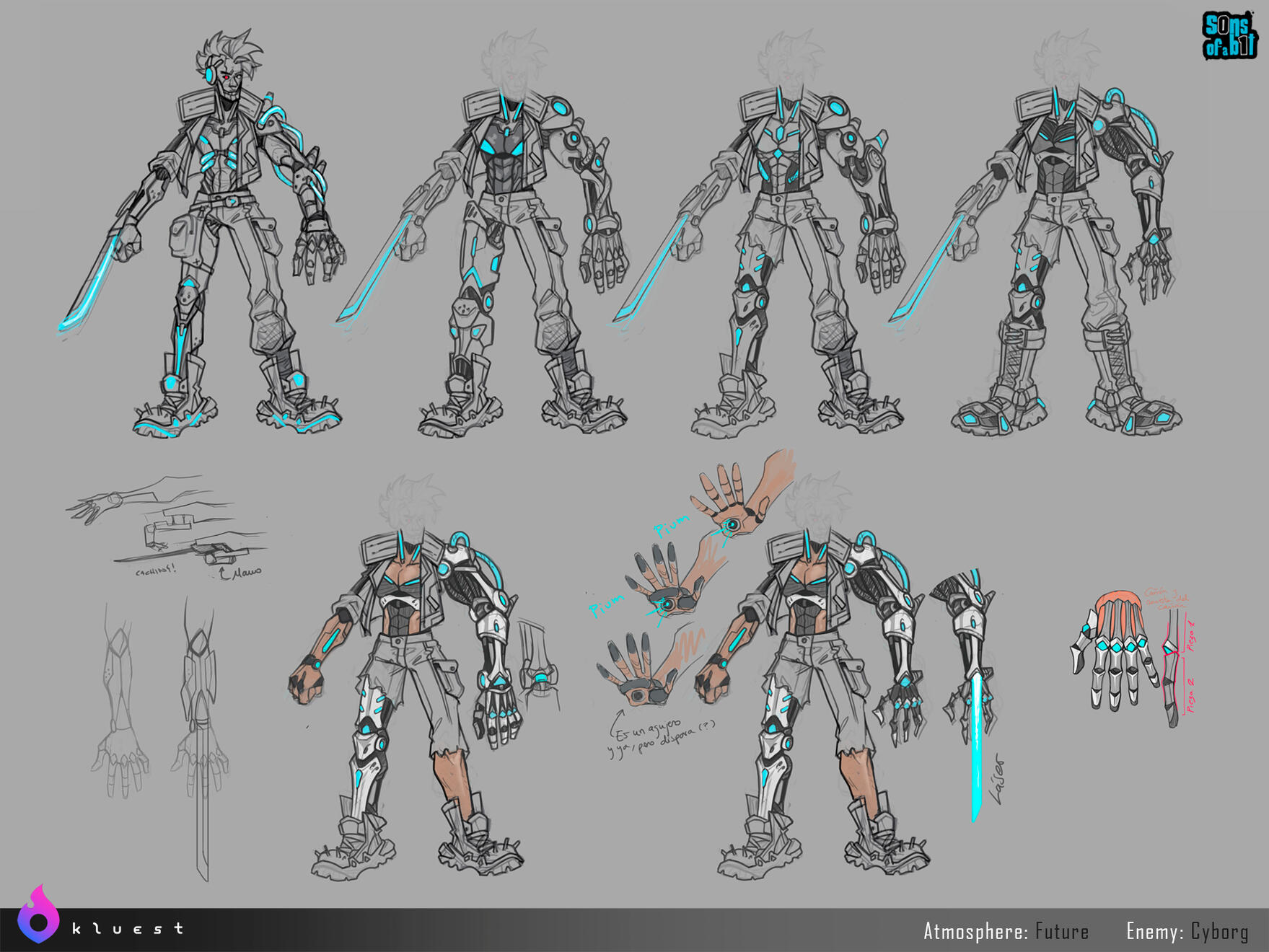This screenshot has height=952, width=1269.
Task: Select the bottom-left colored cyborg design
Action: tap(408, 685)
